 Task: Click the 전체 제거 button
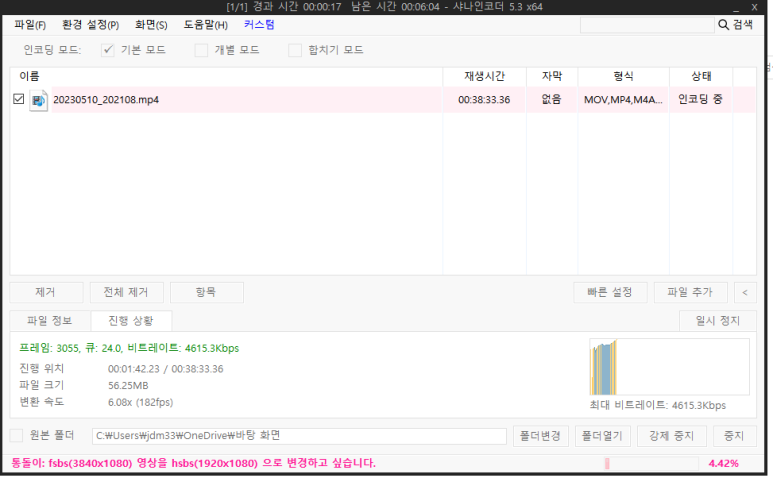click(x=126, y=292)
